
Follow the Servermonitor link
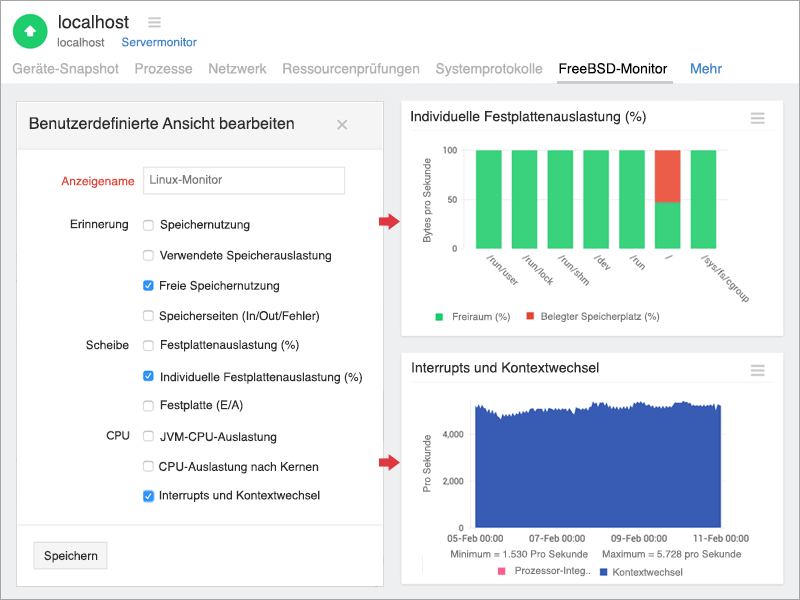(x=159, y=43)
